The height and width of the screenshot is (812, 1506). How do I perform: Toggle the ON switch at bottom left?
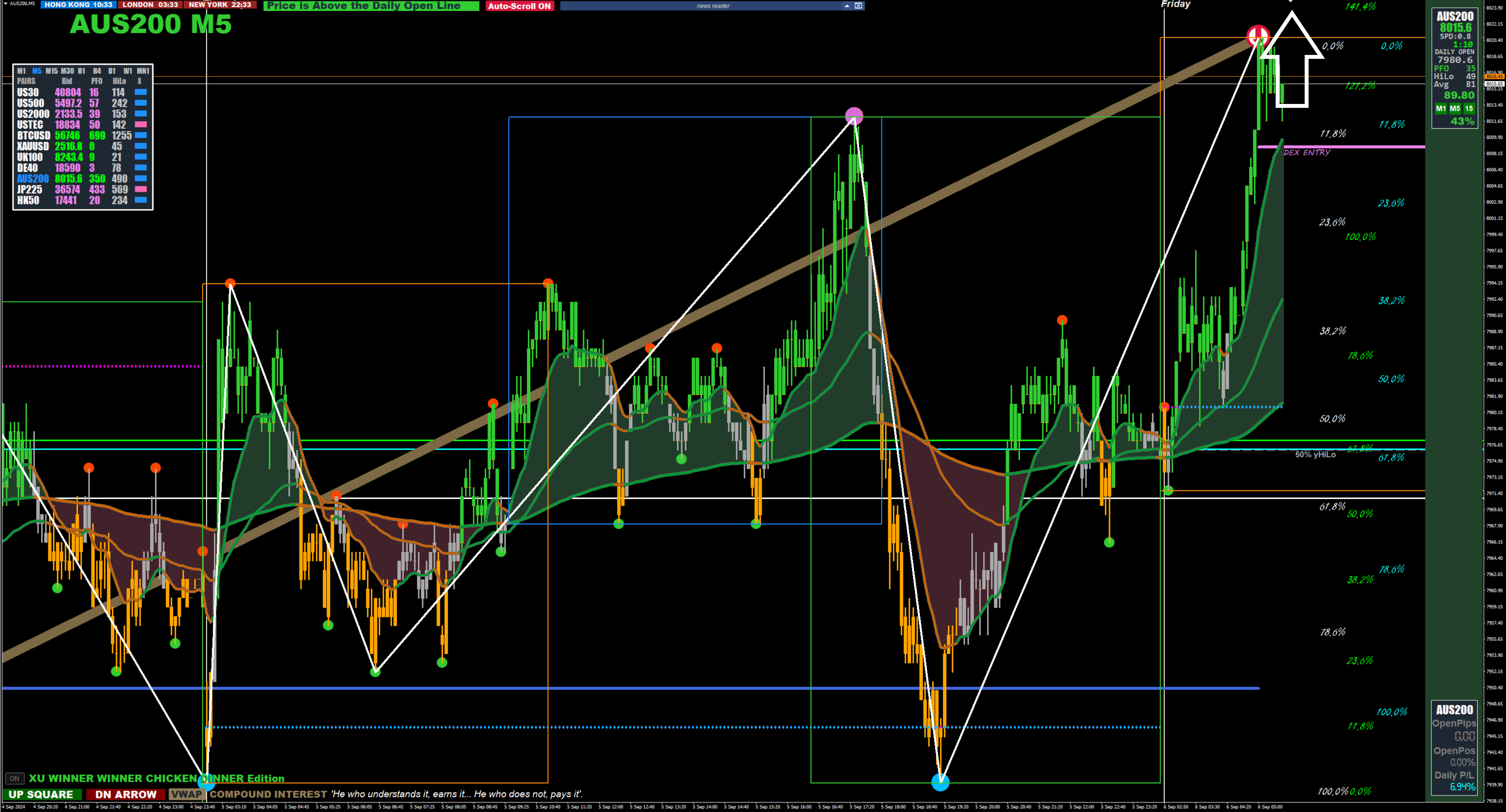15,778
